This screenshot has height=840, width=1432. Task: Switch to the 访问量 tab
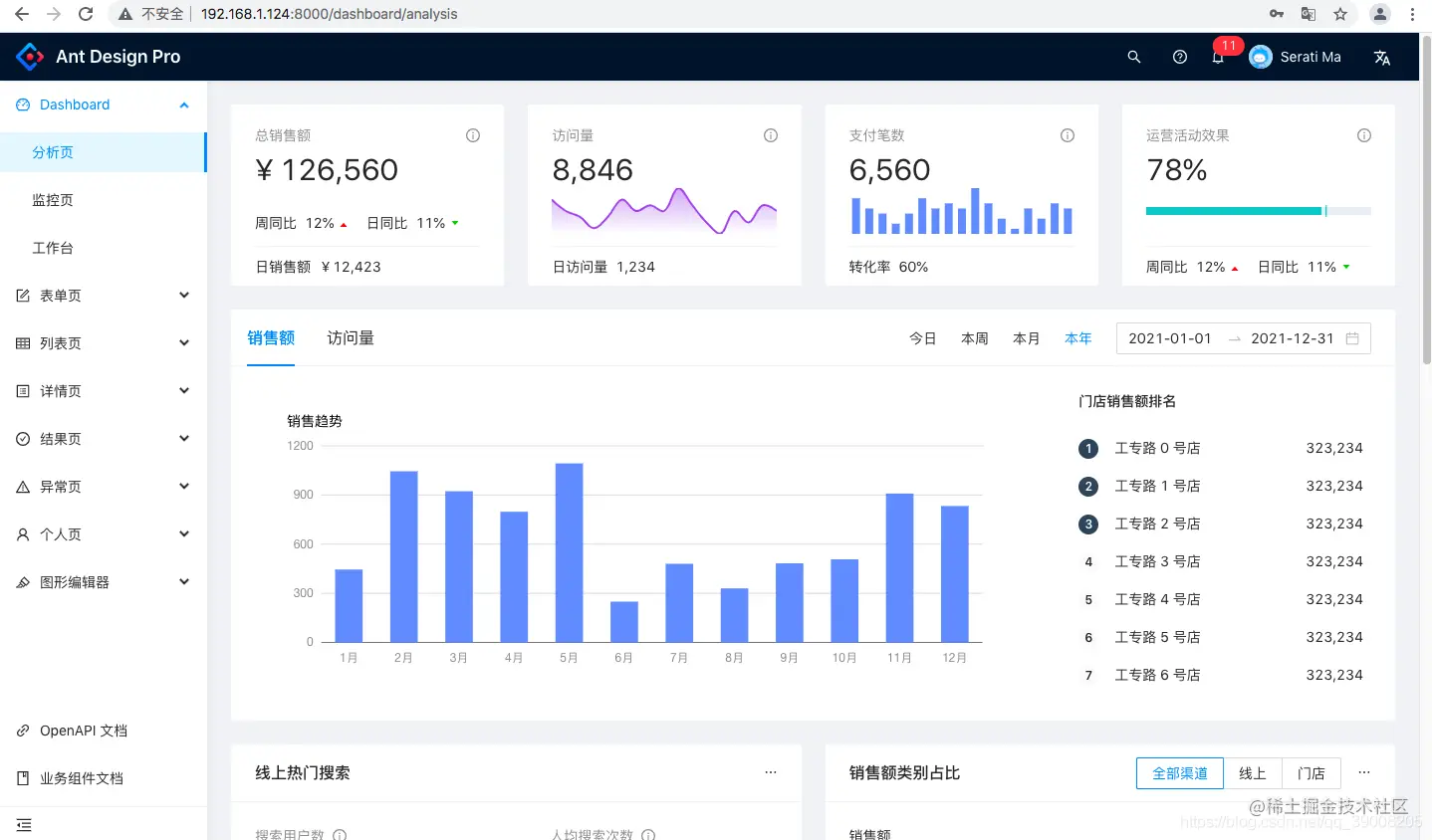(350, 338)
